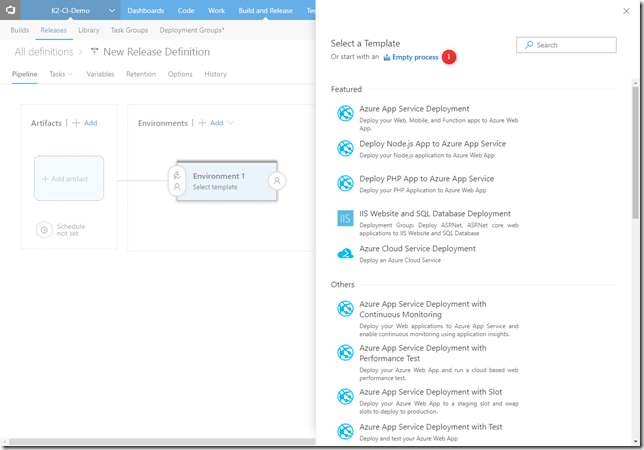The width and height of the screenshot is (644, 450).
Task: Select IIS Website and SQL Database Deployment
Action: pos(435,214)
